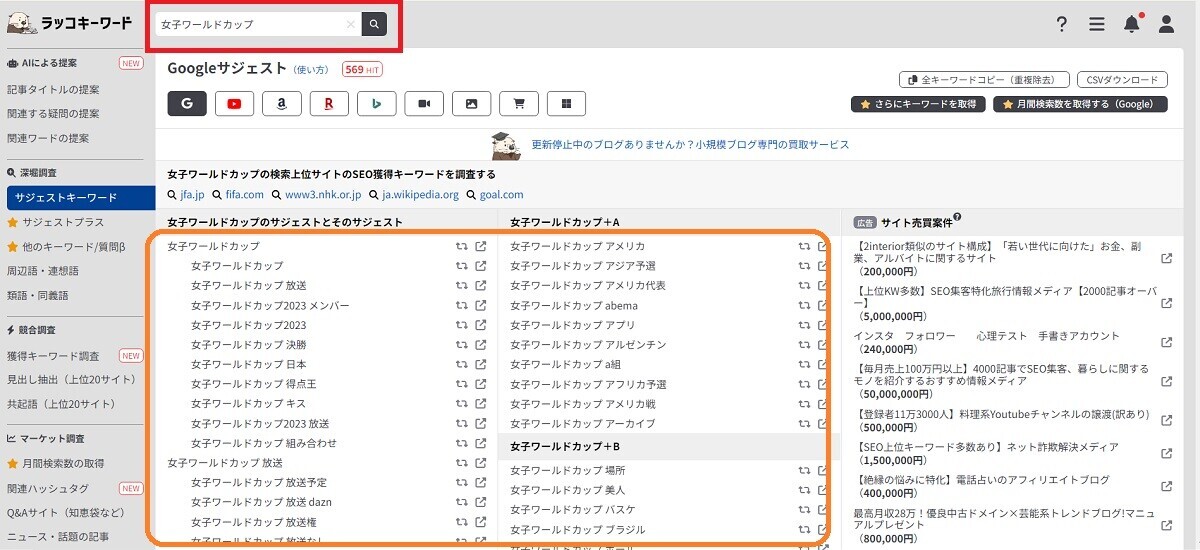Open the user account icon

coord(1166,24)
